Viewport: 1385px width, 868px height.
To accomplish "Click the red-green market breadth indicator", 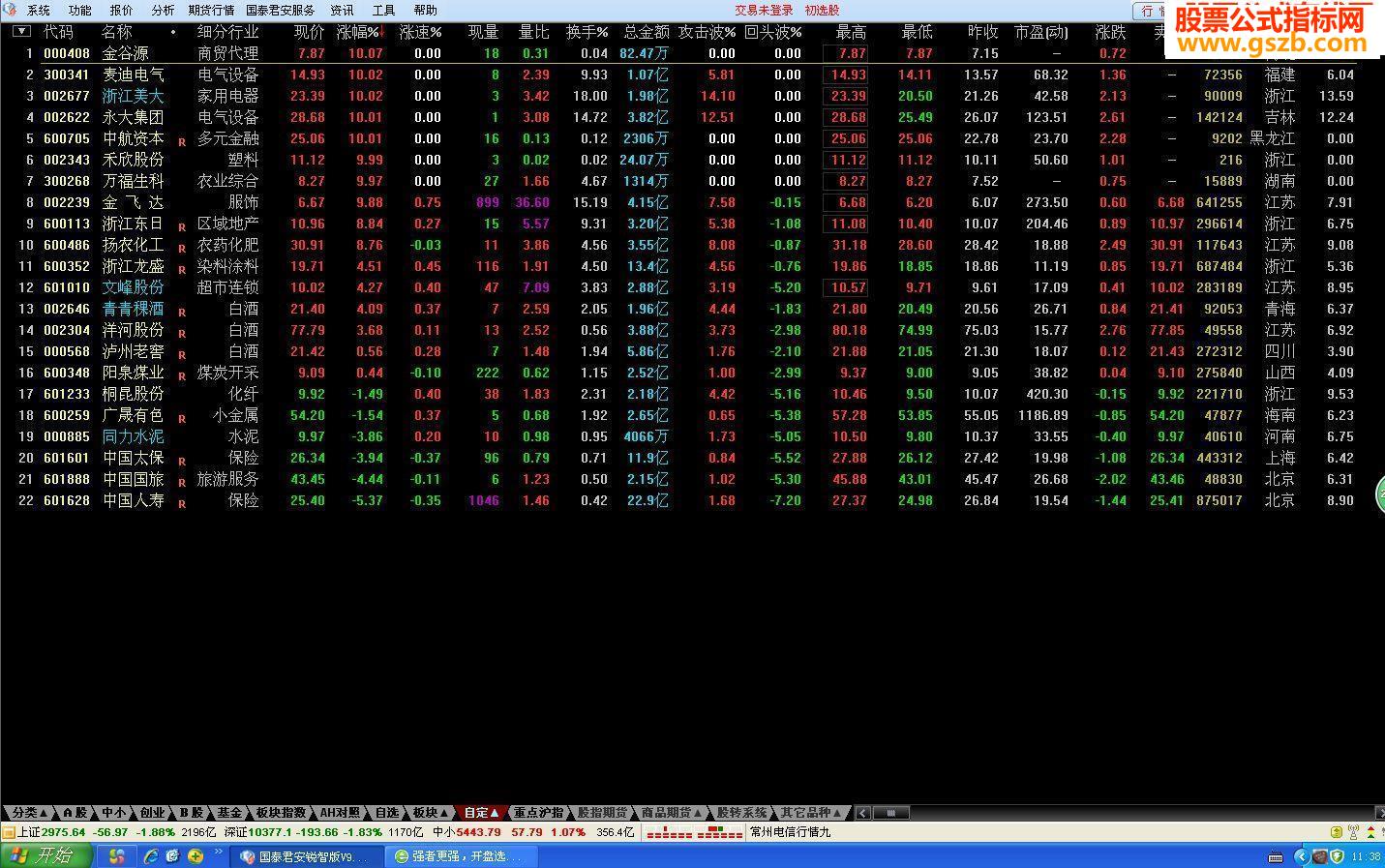I will coord(694,832).
